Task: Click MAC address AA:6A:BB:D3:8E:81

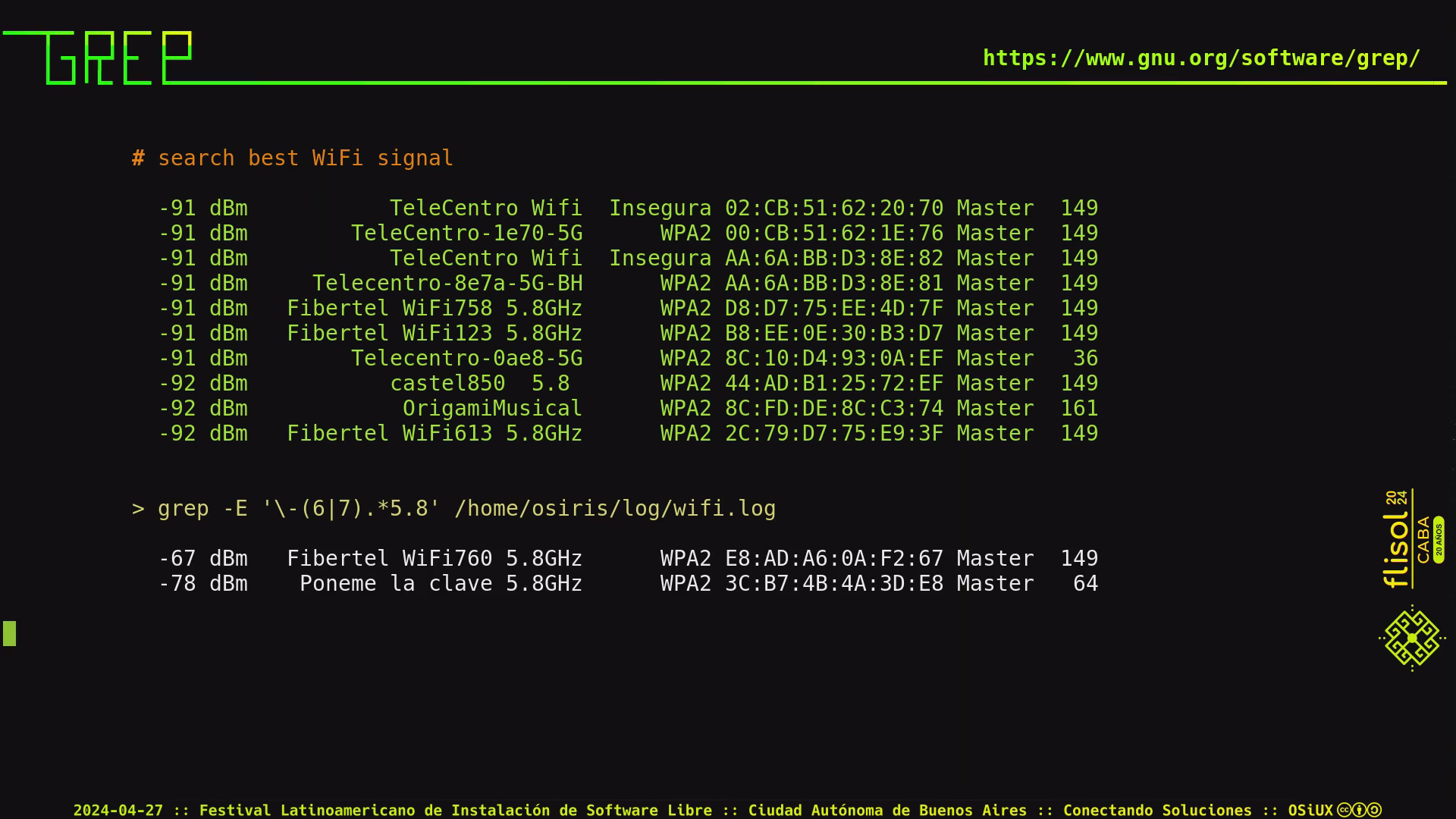Action: [834, 283]
